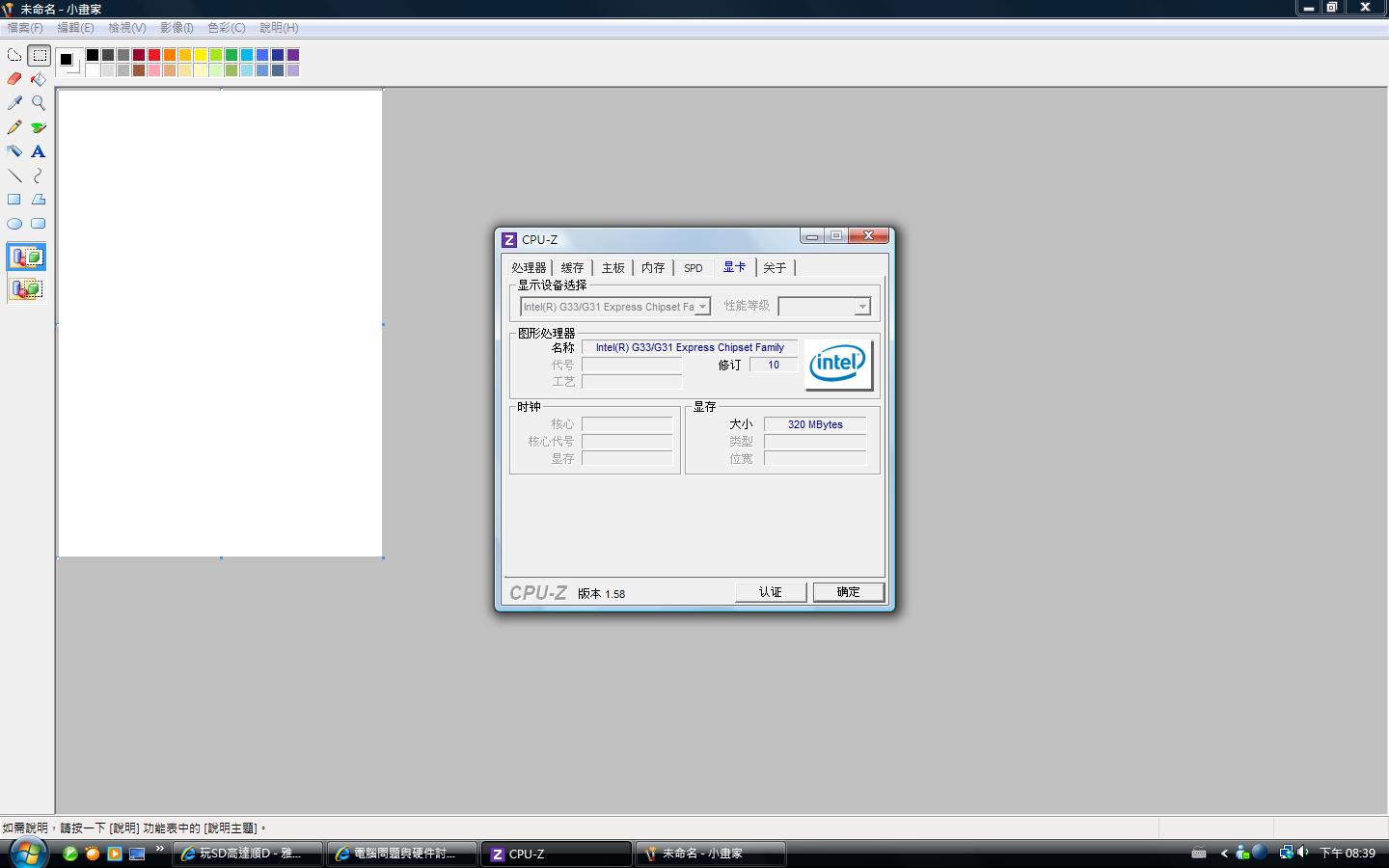This screenshot has width=1389, height=868.
Task: Switch to the 处理器 tab in CPU-Z
Action: coord(529,268)
